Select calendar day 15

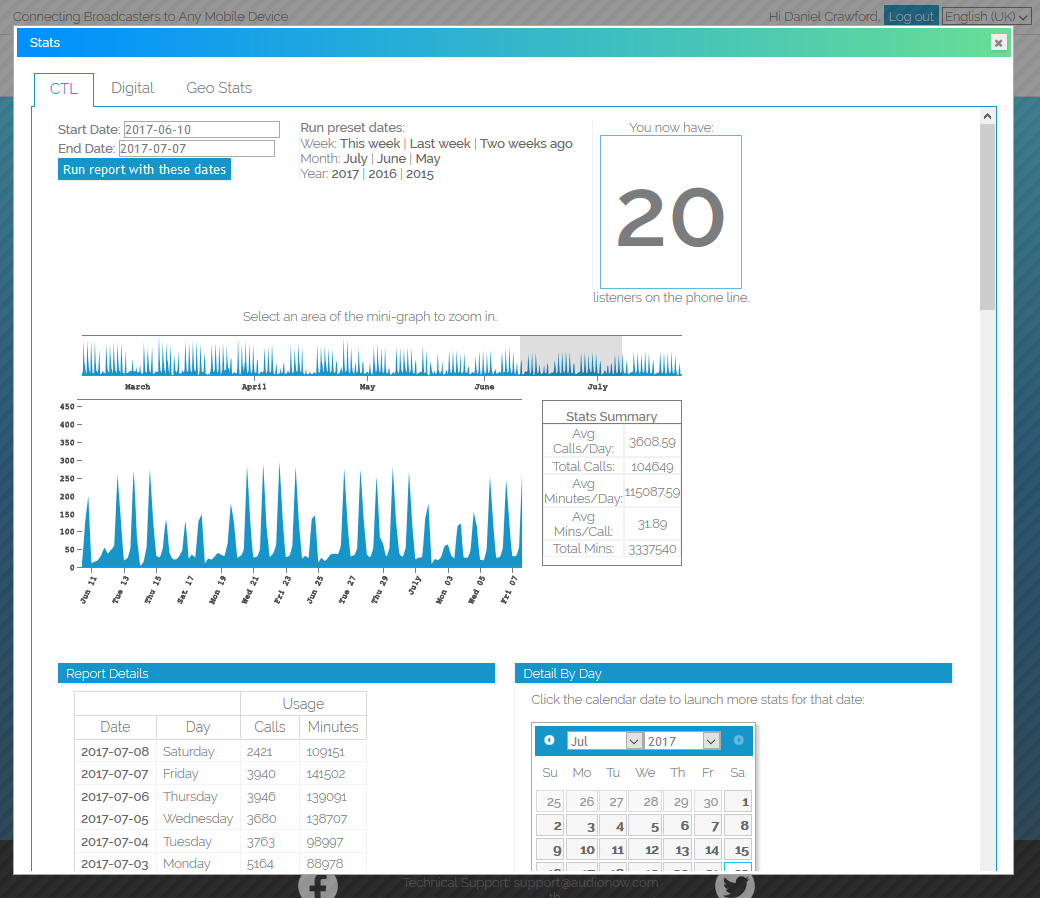coord(738,850)
